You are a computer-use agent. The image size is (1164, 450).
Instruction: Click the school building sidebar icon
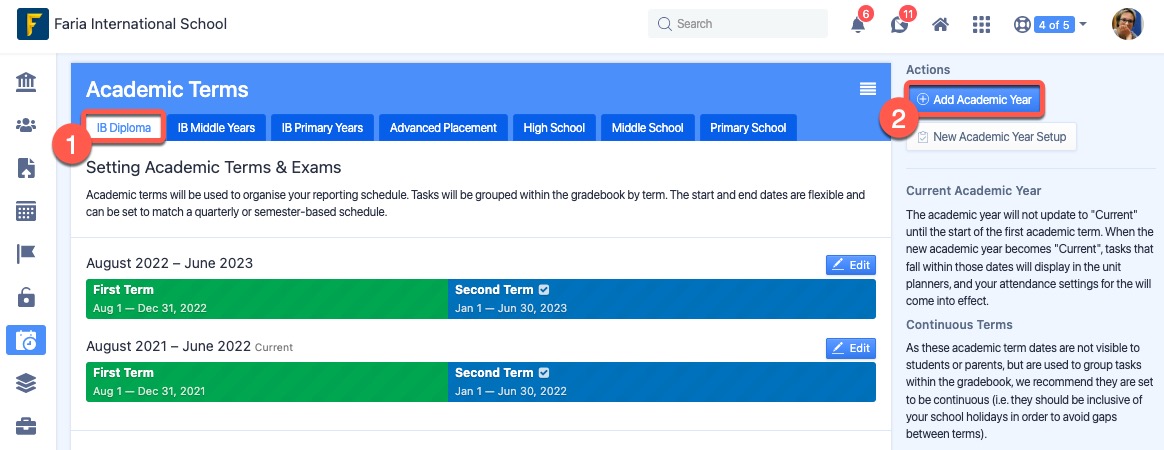[x=26, y=82]
